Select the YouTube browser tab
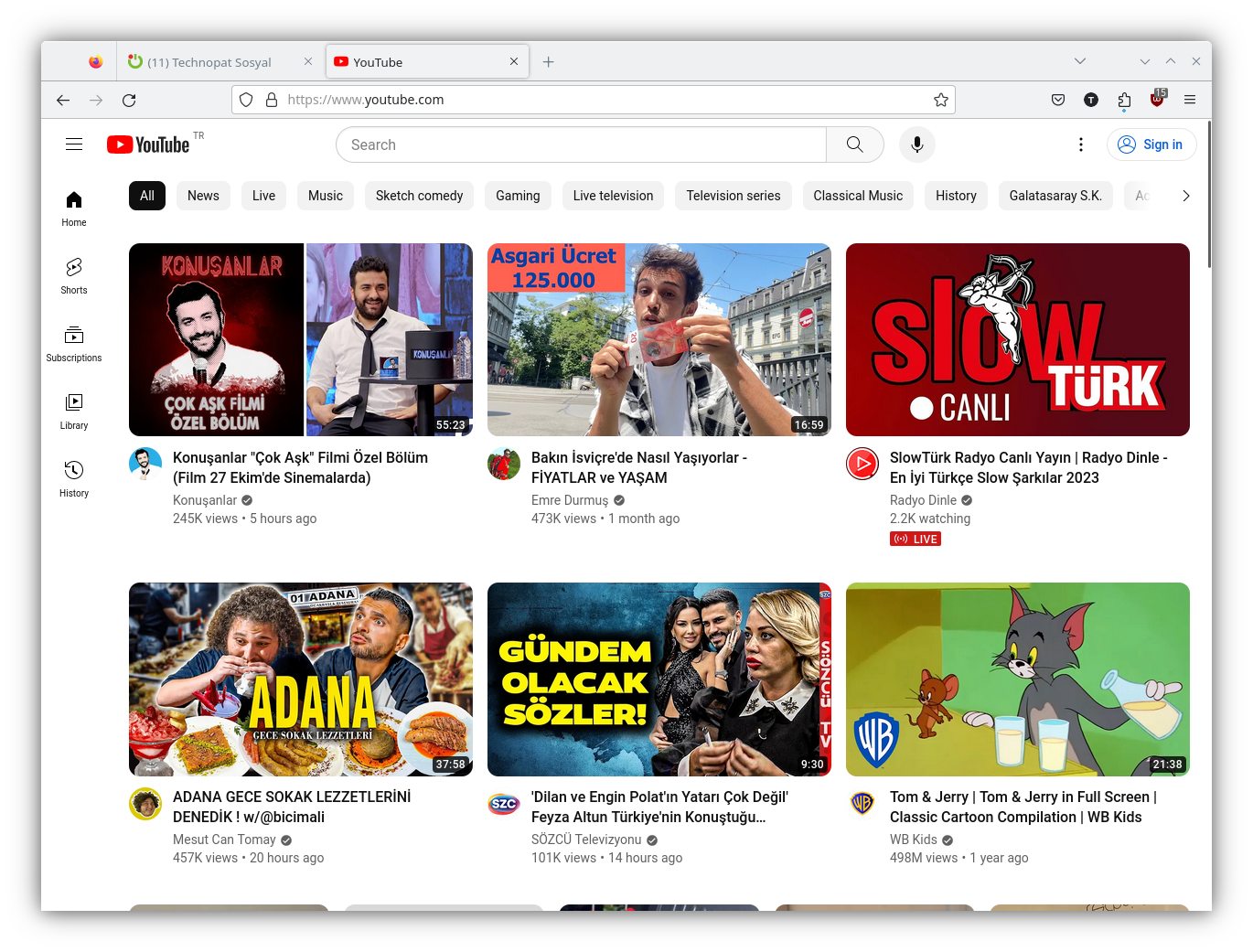Viewport: 1253px width, 952px height. pos(427,62)
